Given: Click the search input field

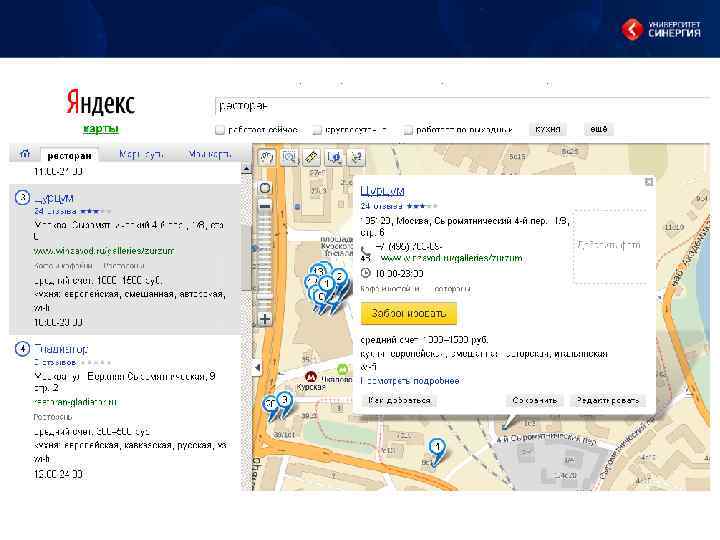Looking at the screenshot, I should pyautogui.click(x=461, y=106).
